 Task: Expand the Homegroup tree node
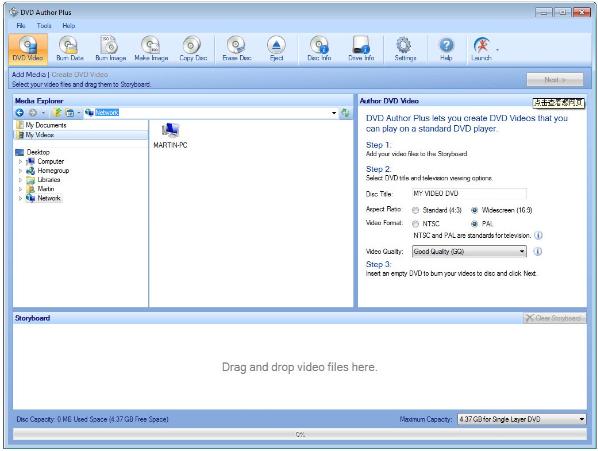[21, 171]
